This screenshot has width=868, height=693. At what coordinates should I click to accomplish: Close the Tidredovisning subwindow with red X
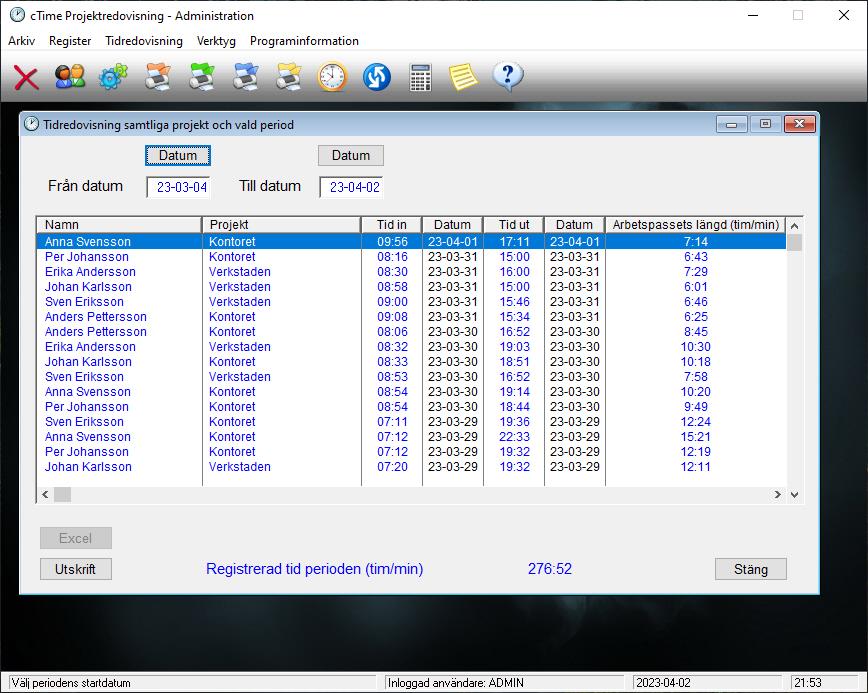(x=799, y=124)
